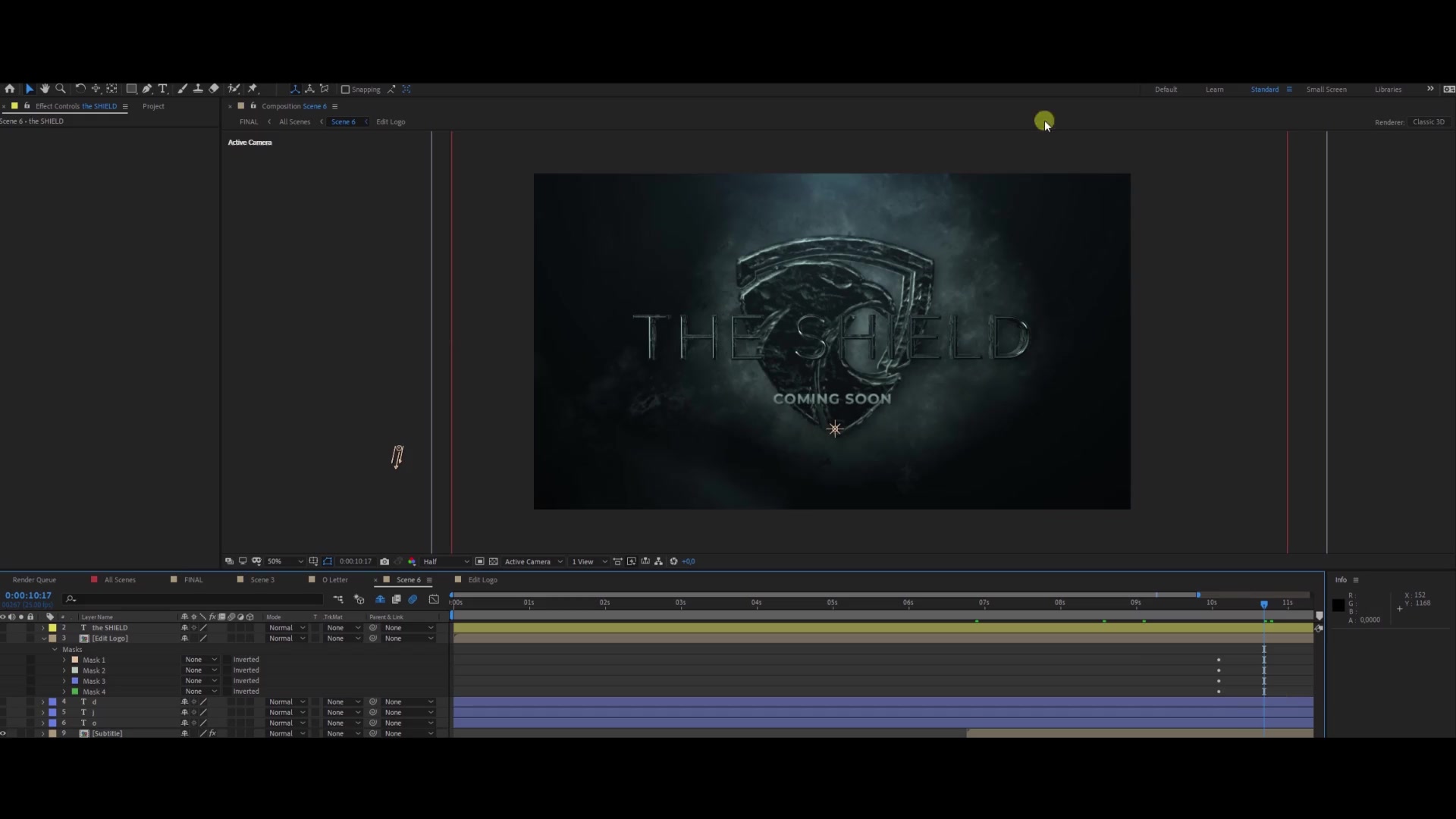Screen dimensions: 1456x819
Task: Toggle the lock on Composition Scene 6 panel
Action: (x=253, y=106)
